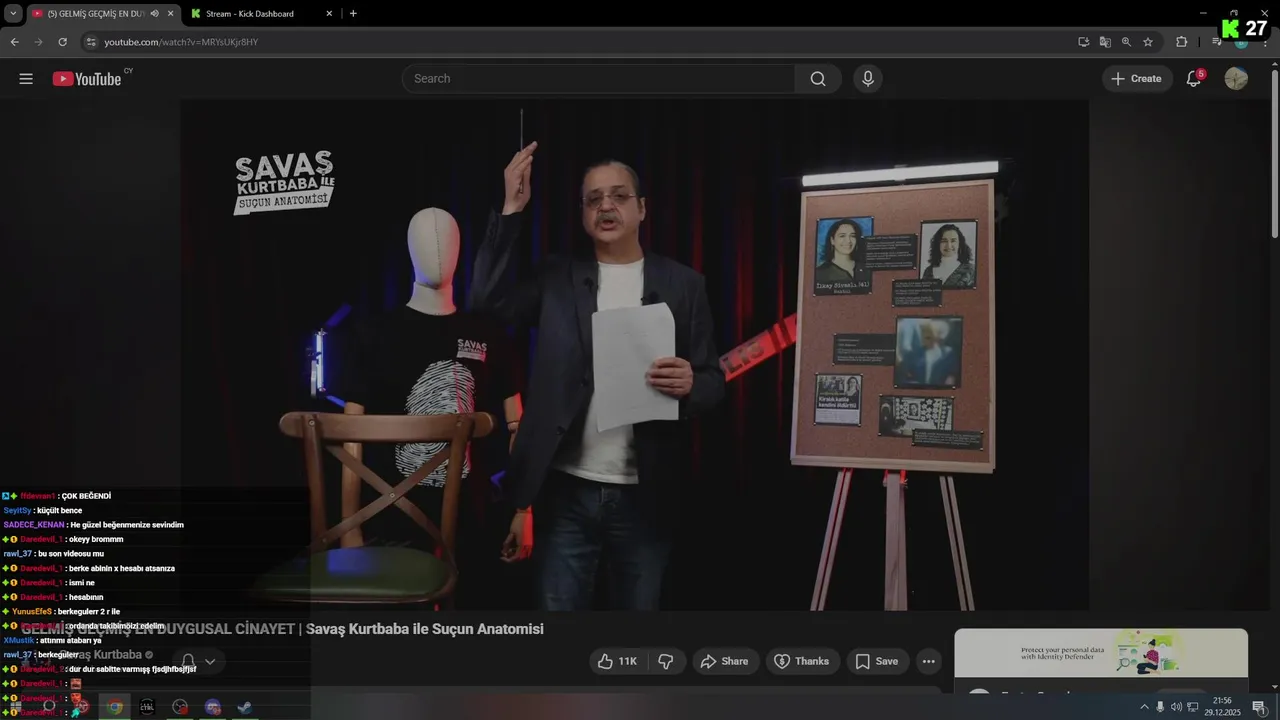Bookmark this page with the star
The height and width of the screenshot is (720, 1280).
click(1148, 42)
